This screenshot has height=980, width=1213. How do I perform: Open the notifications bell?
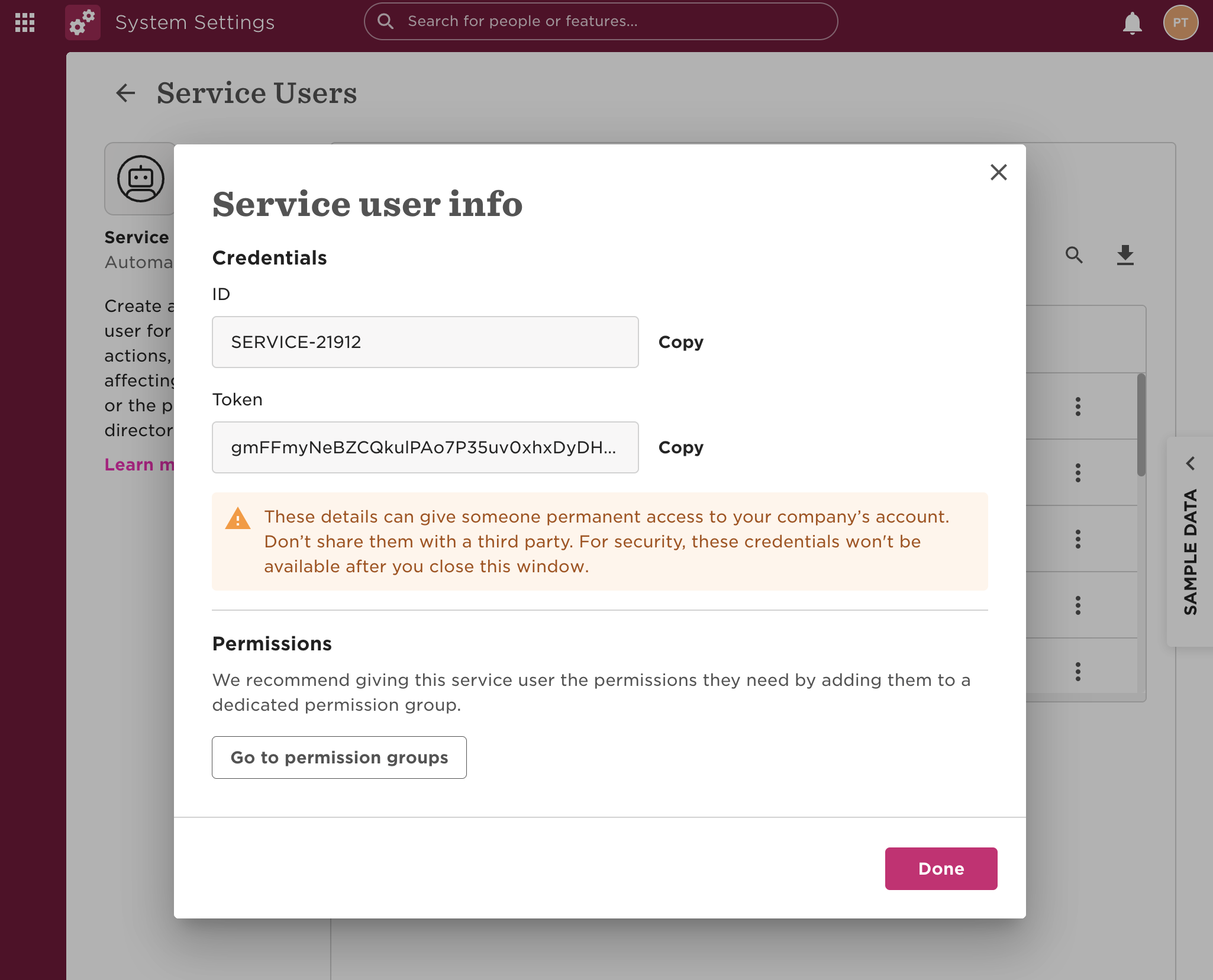[x=1132, y=22]
